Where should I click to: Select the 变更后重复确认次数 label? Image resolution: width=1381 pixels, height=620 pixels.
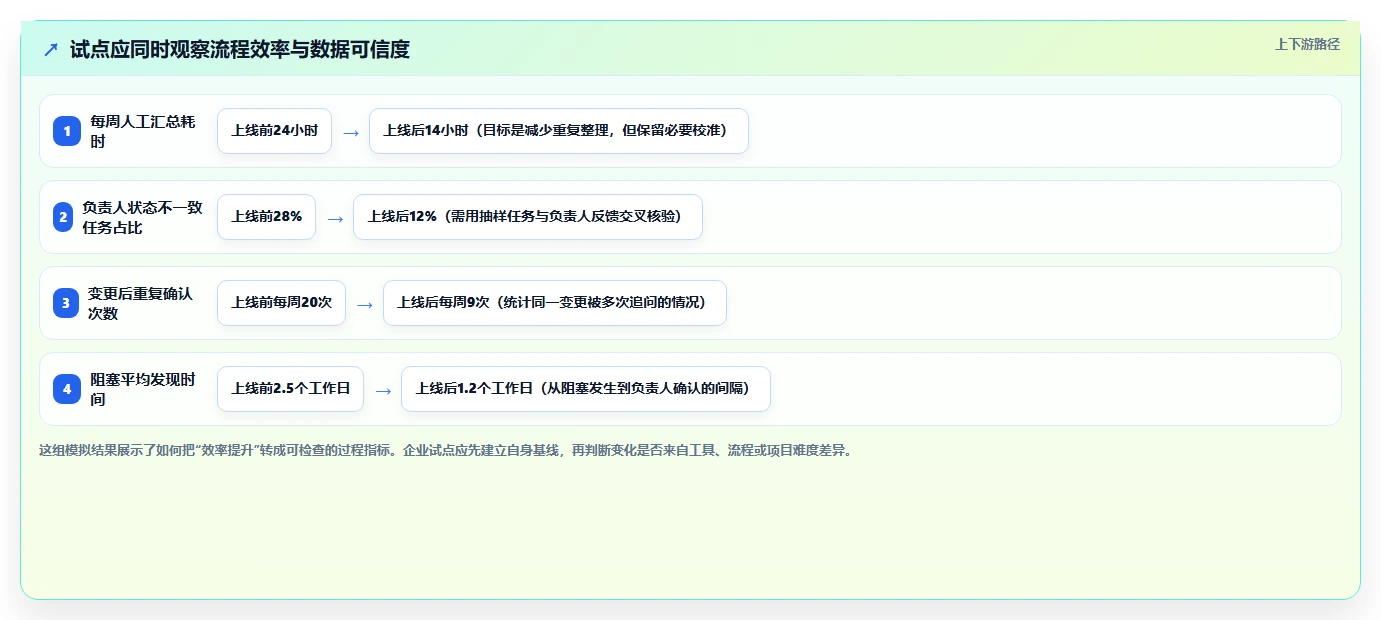(142, 303)
